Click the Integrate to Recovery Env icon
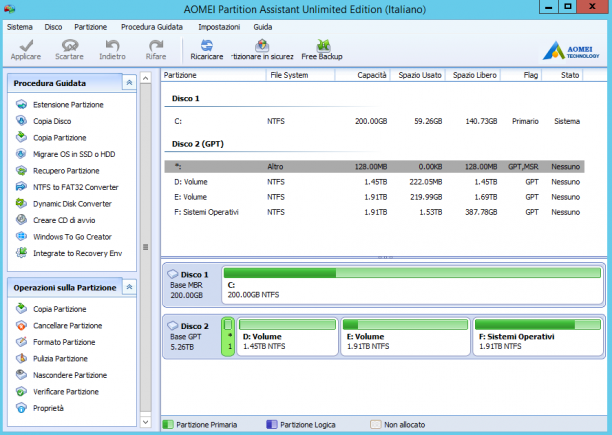The image size is (612, 435). 21,253
